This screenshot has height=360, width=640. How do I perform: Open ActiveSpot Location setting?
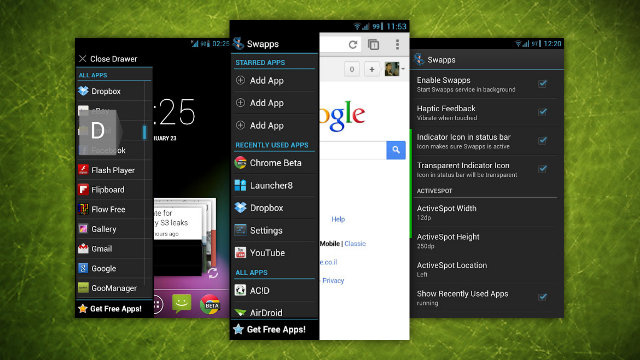(487, 269)
